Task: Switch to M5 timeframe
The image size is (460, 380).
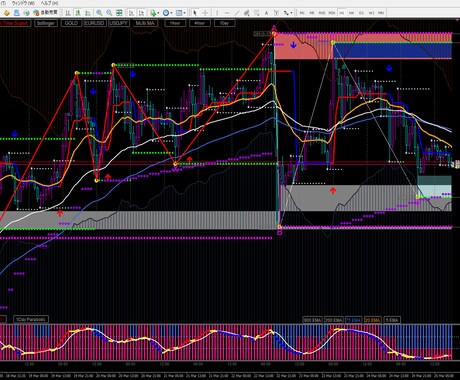Action: click(x=312, y=13)
